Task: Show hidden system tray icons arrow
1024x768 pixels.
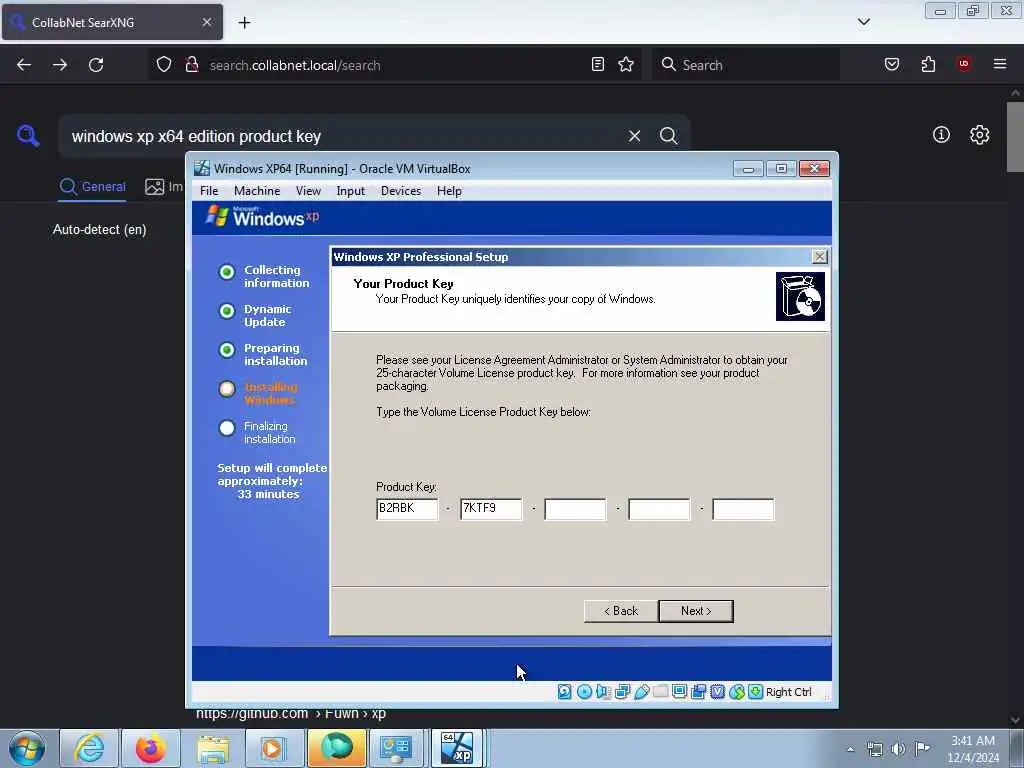Action: [x=850, y=749]
